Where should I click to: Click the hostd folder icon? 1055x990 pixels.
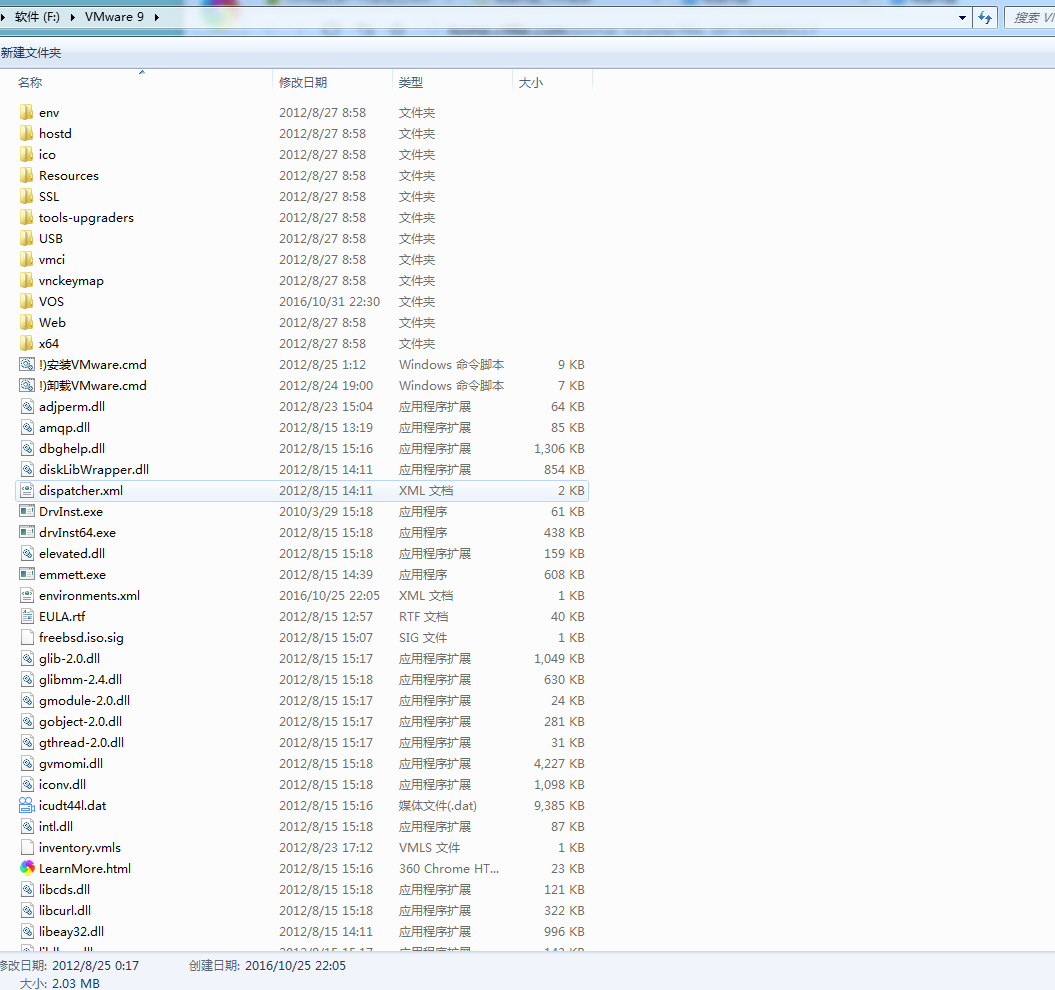[26, 133]
